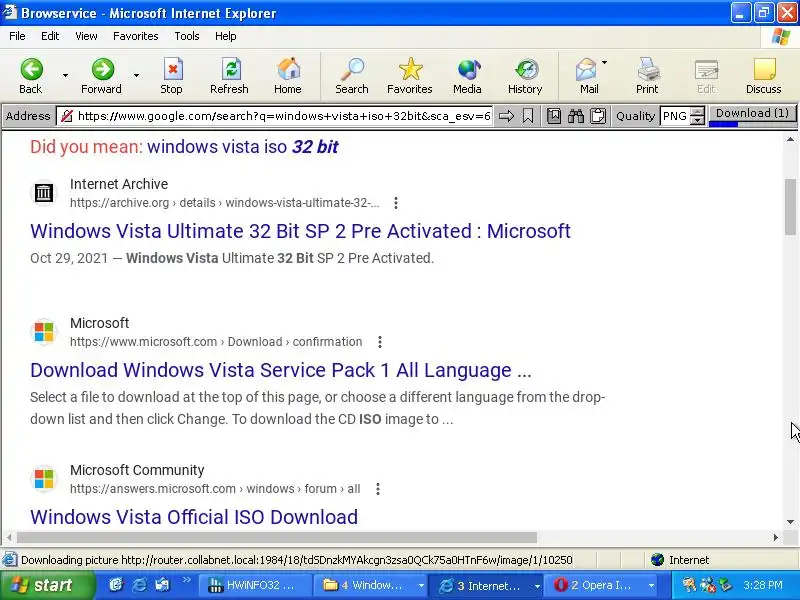Expand the Quick Launch overflow chevron
The width and height of the screenshot is (800, 600).
click(186, 580)
